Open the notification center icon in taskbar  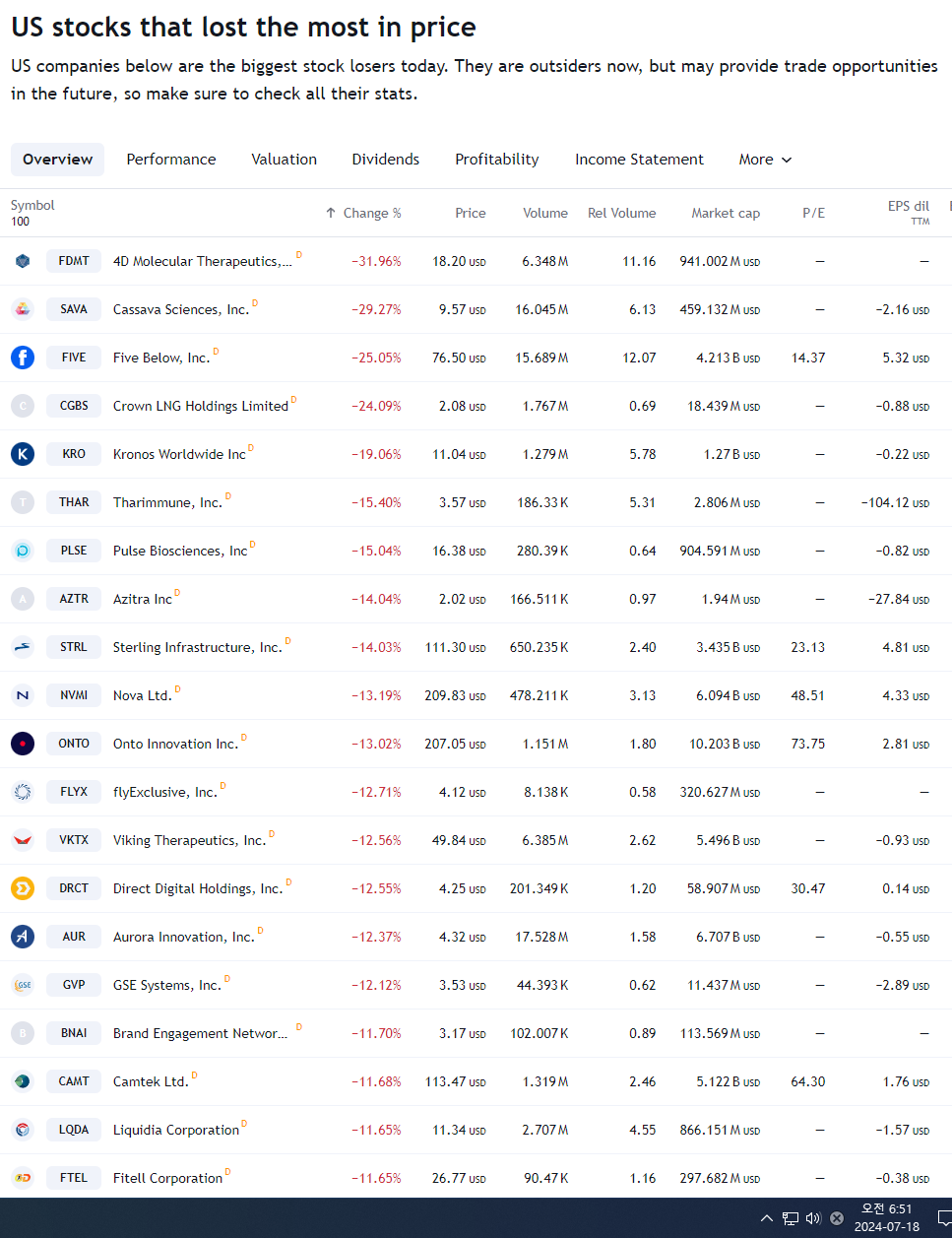[944, 1218]
